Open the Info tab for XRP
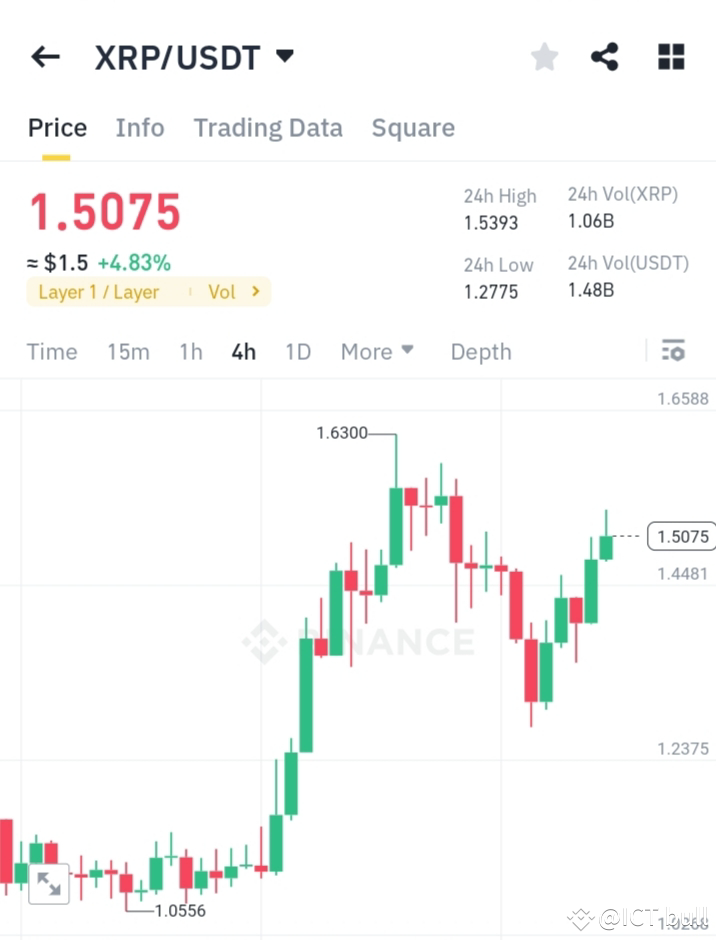Image resolution: width=716 pixels, height=940 pixels. click(x=139, y=128)
